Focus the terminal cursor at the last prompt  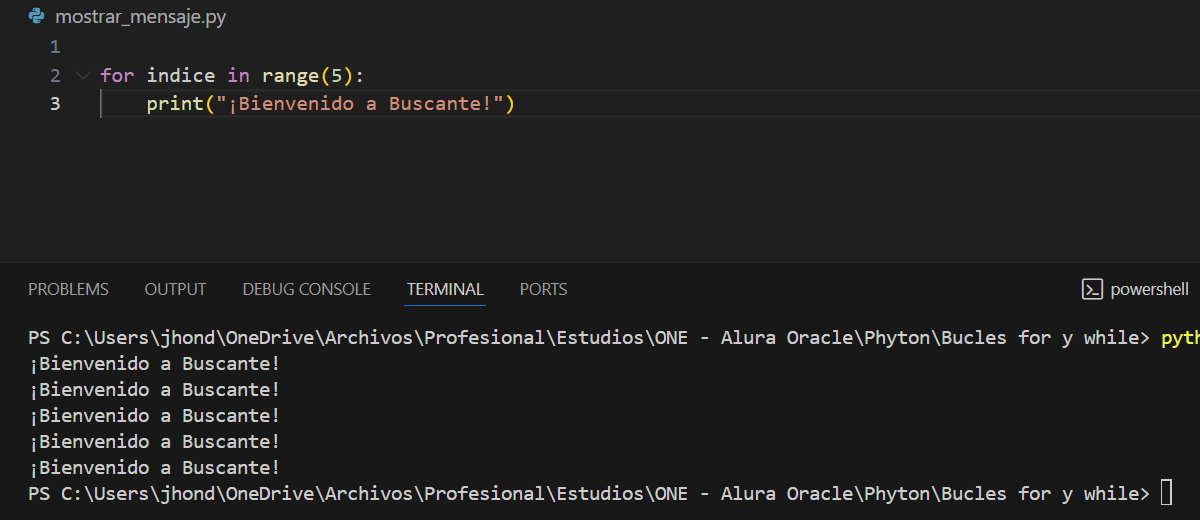[x=1167, y=493]
